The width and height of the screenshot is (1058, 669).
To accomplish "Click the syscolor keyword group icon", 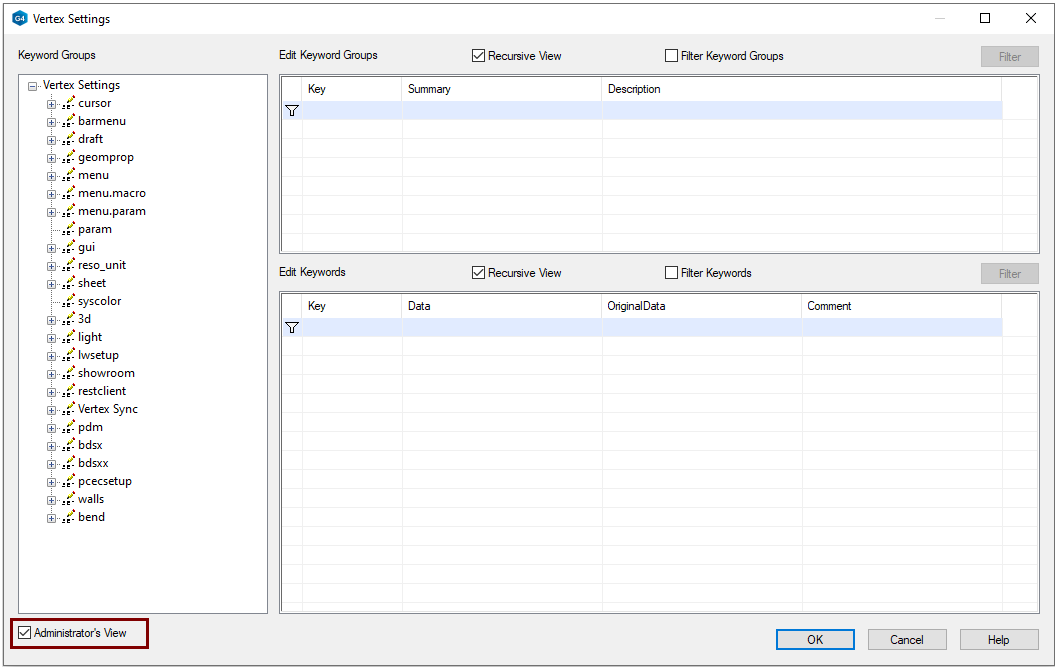I will coord(69,301).
